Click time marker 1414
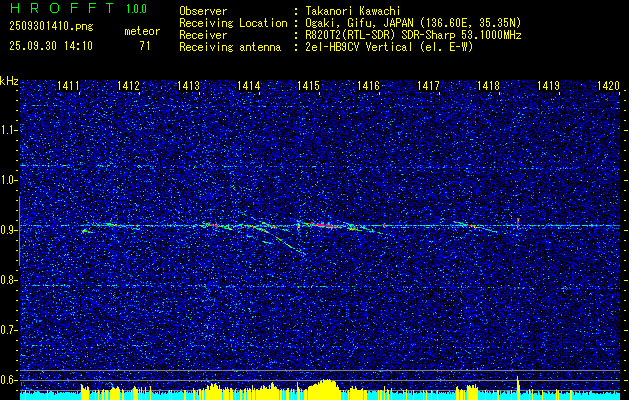The image size is (629, 400). (x=248, y=85)
